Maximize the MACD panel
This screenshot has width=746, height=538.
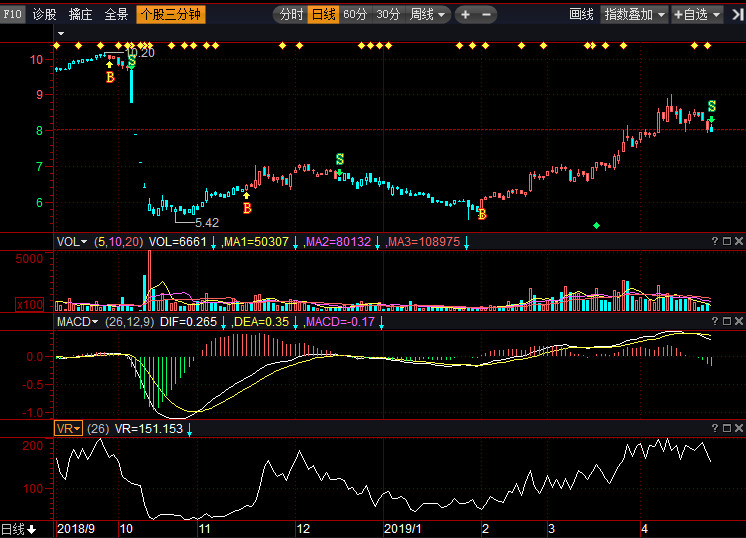pyautogui.click(x=726, y=321)
